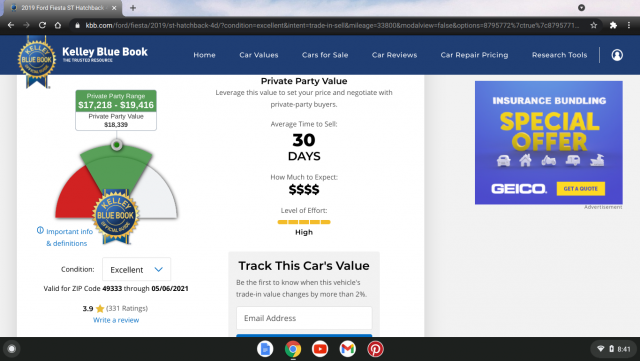The image size is (640, 361).
Task: Click the browser back arrow
Action: (x=11, y=25)
